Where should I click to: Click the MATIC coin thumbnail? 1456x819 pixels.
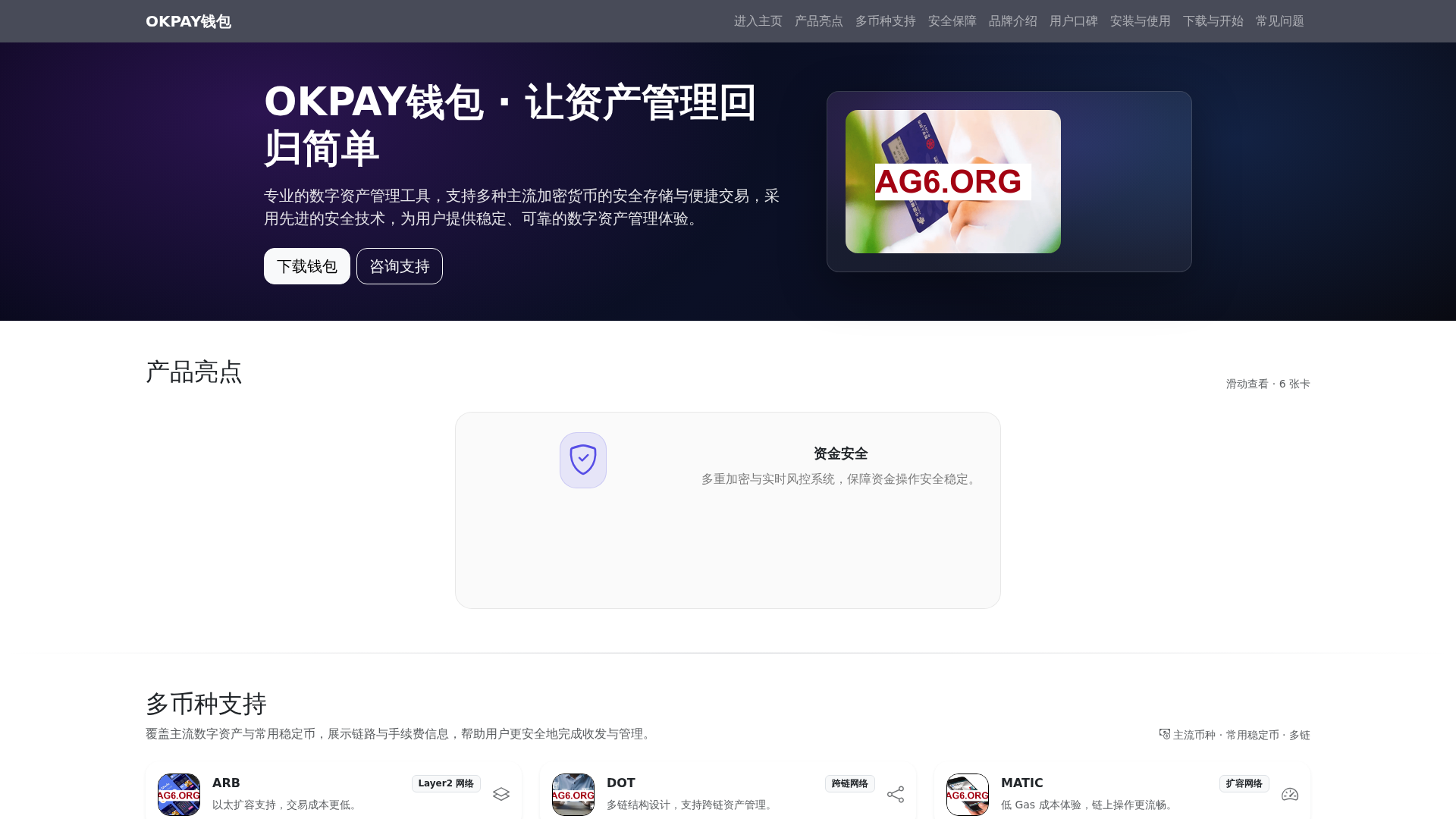point(968,795)
